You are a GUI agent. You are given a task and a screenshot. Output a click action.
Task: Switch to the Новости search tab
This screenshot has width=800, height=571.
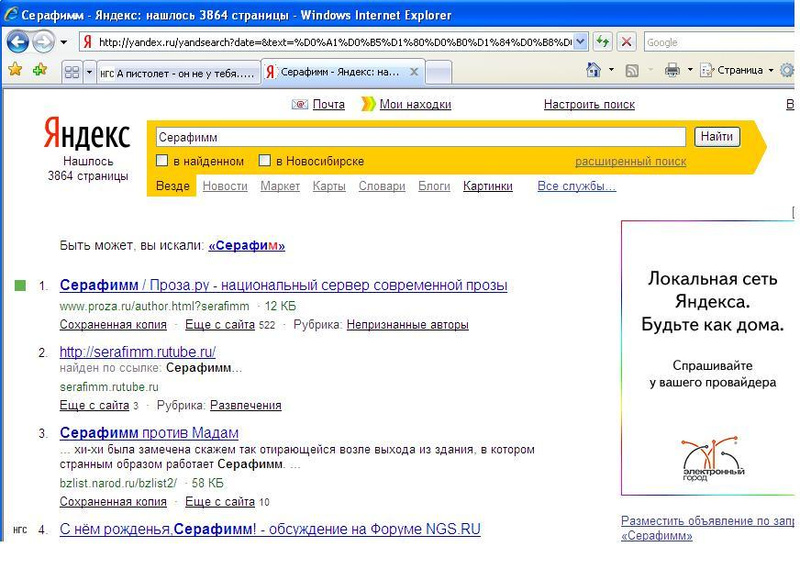(225, 186)
